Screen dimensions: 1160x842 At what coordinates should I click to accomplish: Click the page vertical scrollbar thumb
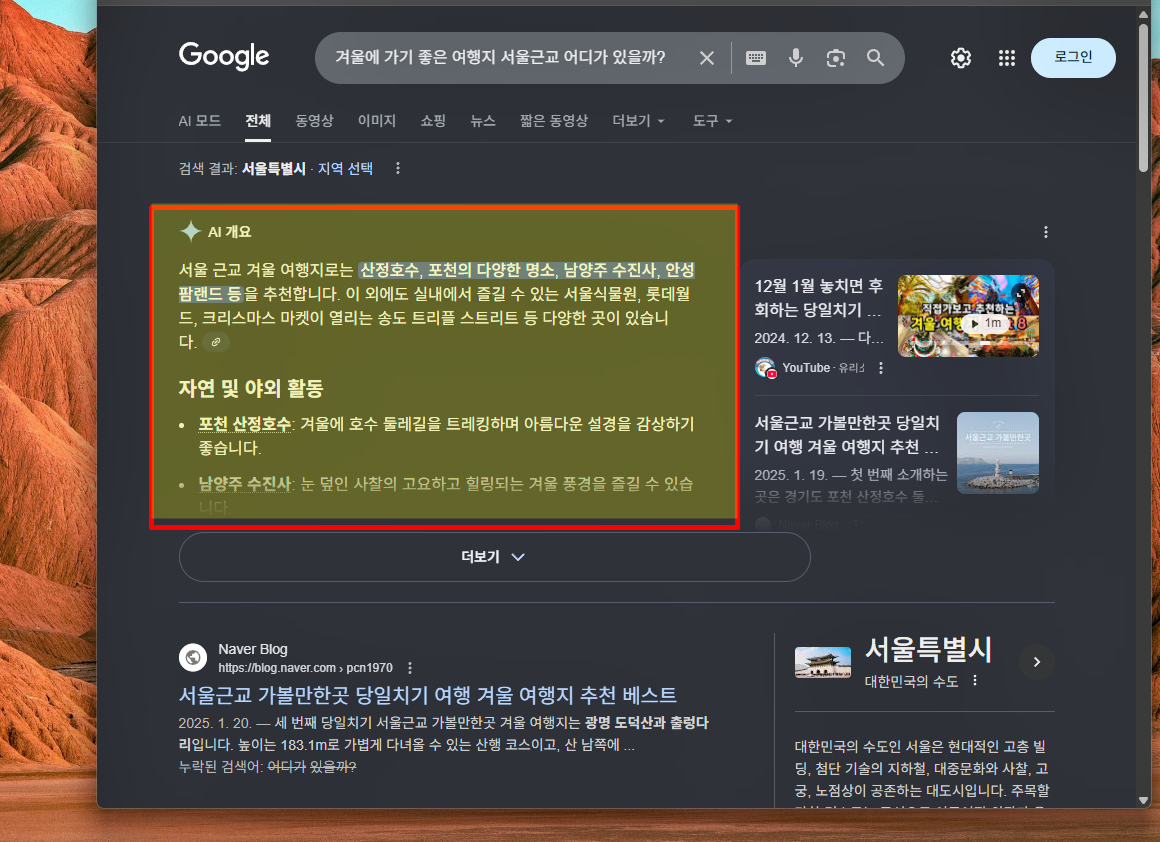tap(1144, 96)
